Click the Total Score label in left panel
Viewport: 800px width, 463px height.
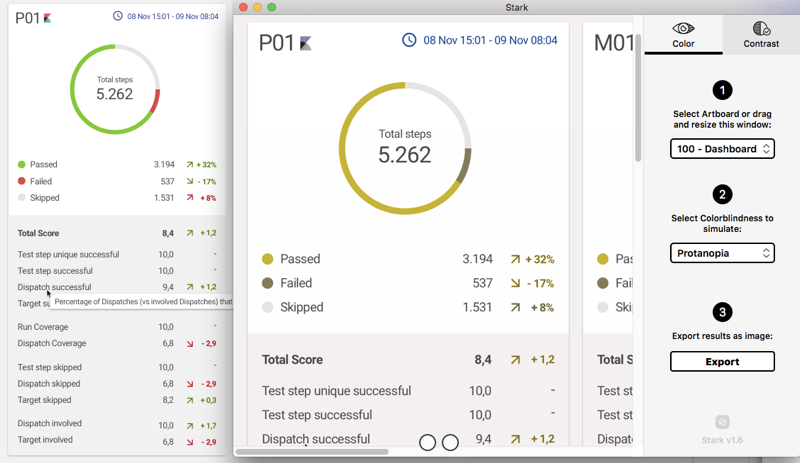38,233
